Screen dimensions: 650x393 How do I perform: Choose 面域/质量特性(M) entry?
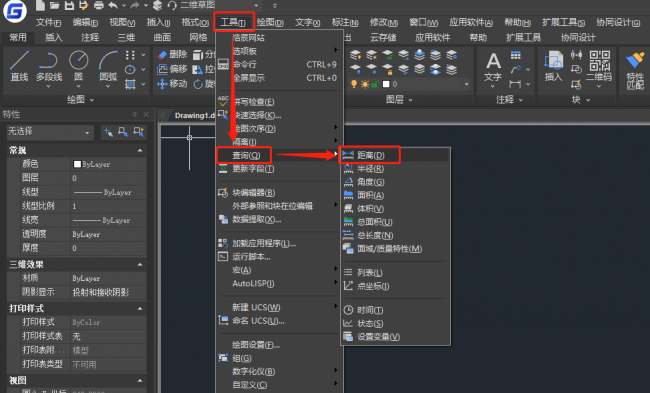pyautogui.click(x=395, y=249)
